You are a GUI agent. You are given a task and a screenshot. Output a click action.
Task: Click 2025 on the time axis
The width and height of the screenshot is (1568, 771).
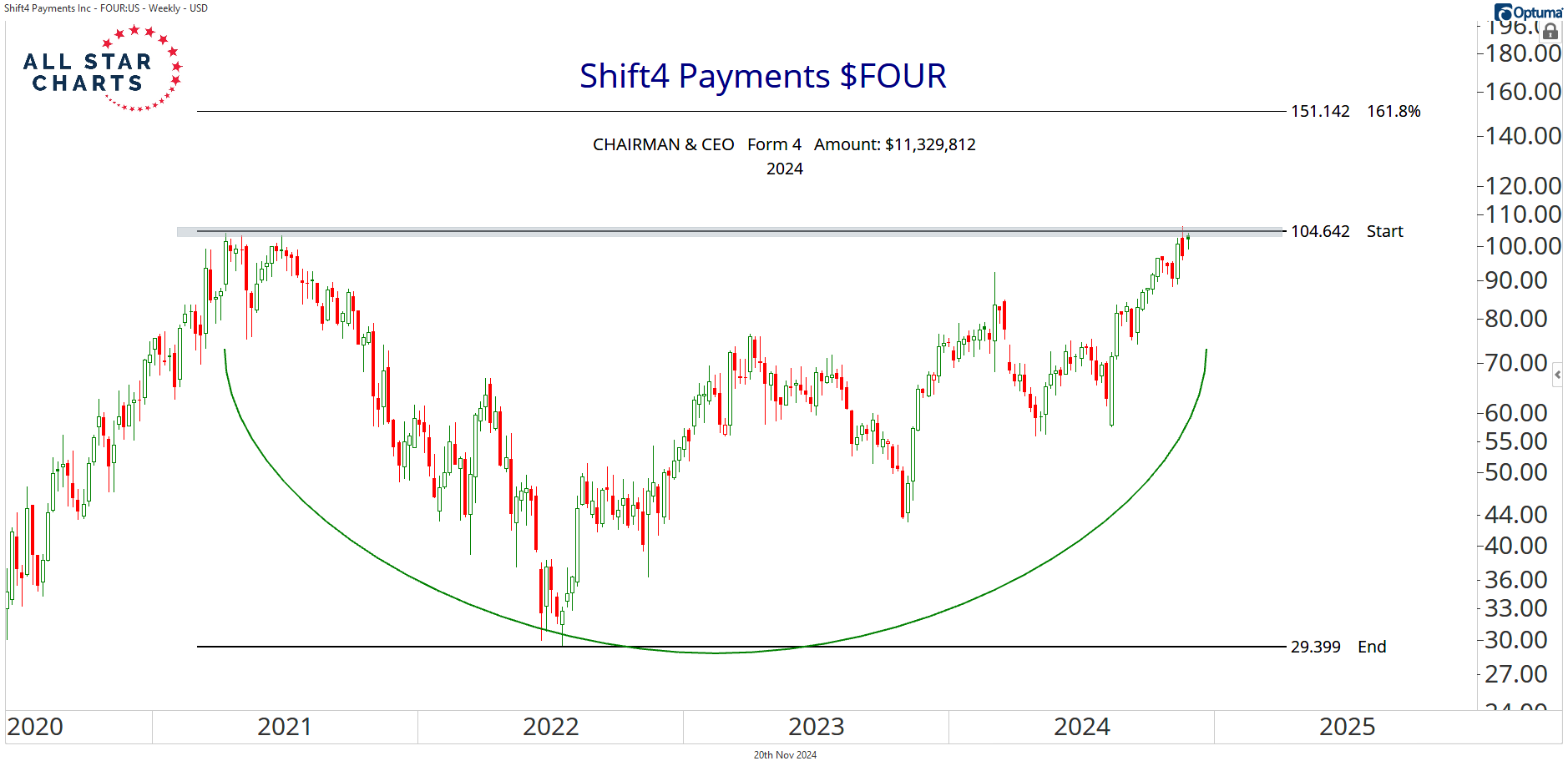(1347, 727)
